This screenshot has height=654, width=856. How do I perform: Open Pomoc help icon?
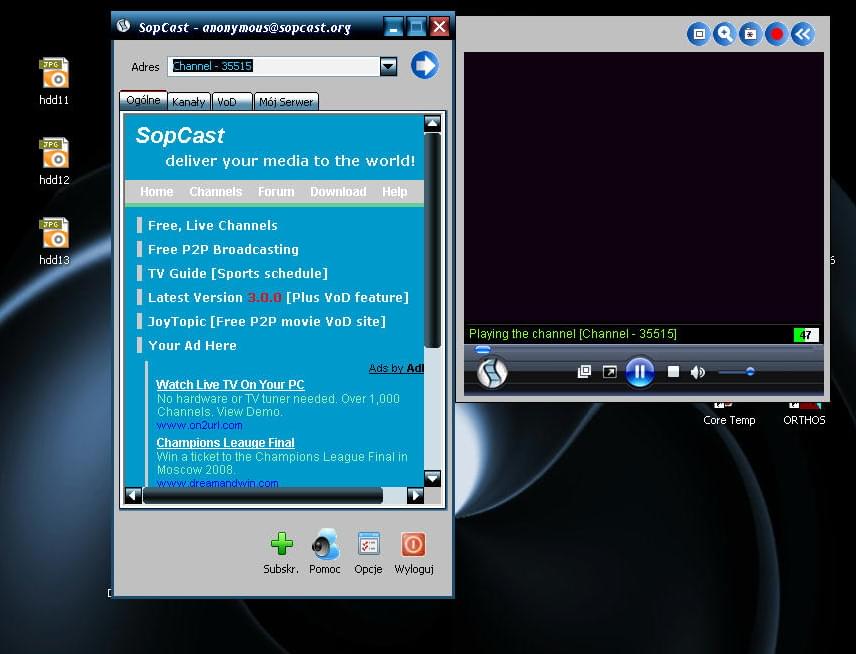pyautogui.click(x=325, y=544)
